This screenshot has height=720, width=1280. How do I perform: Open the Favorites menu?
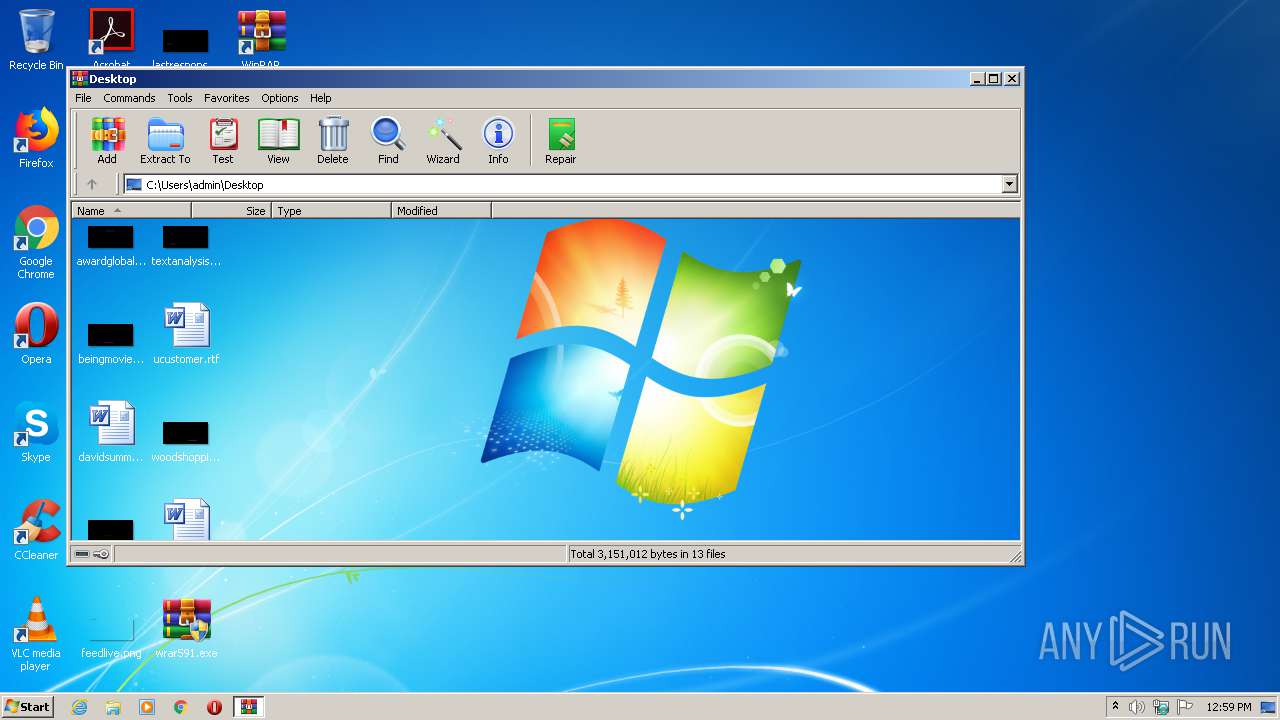pos(227,98)
